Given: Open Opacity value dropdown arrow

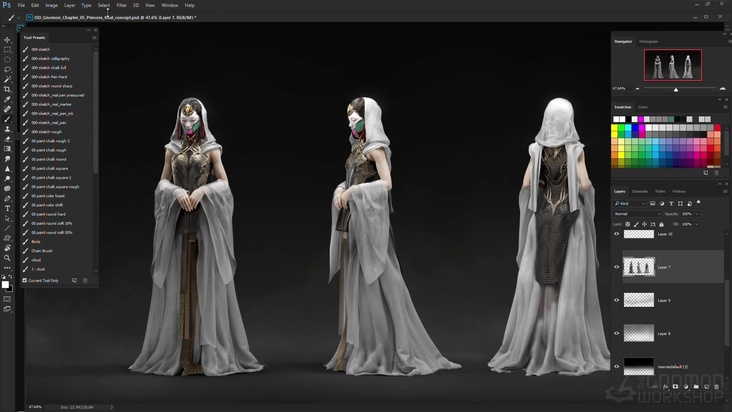Looking at the screenshot, I should [x=697, y=214].
